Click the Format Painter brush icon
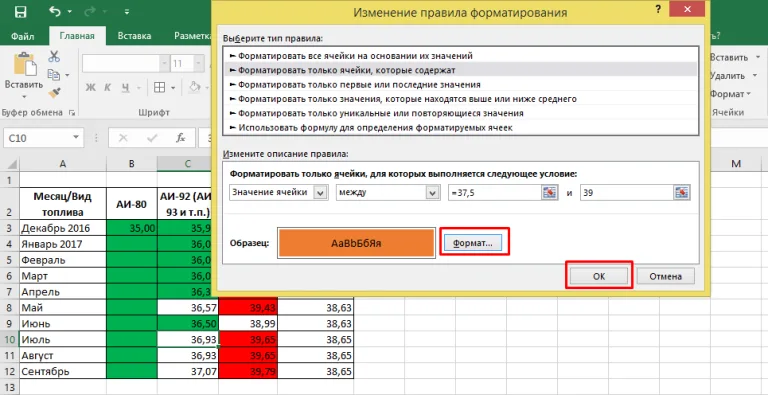 (x=54, y=93)
